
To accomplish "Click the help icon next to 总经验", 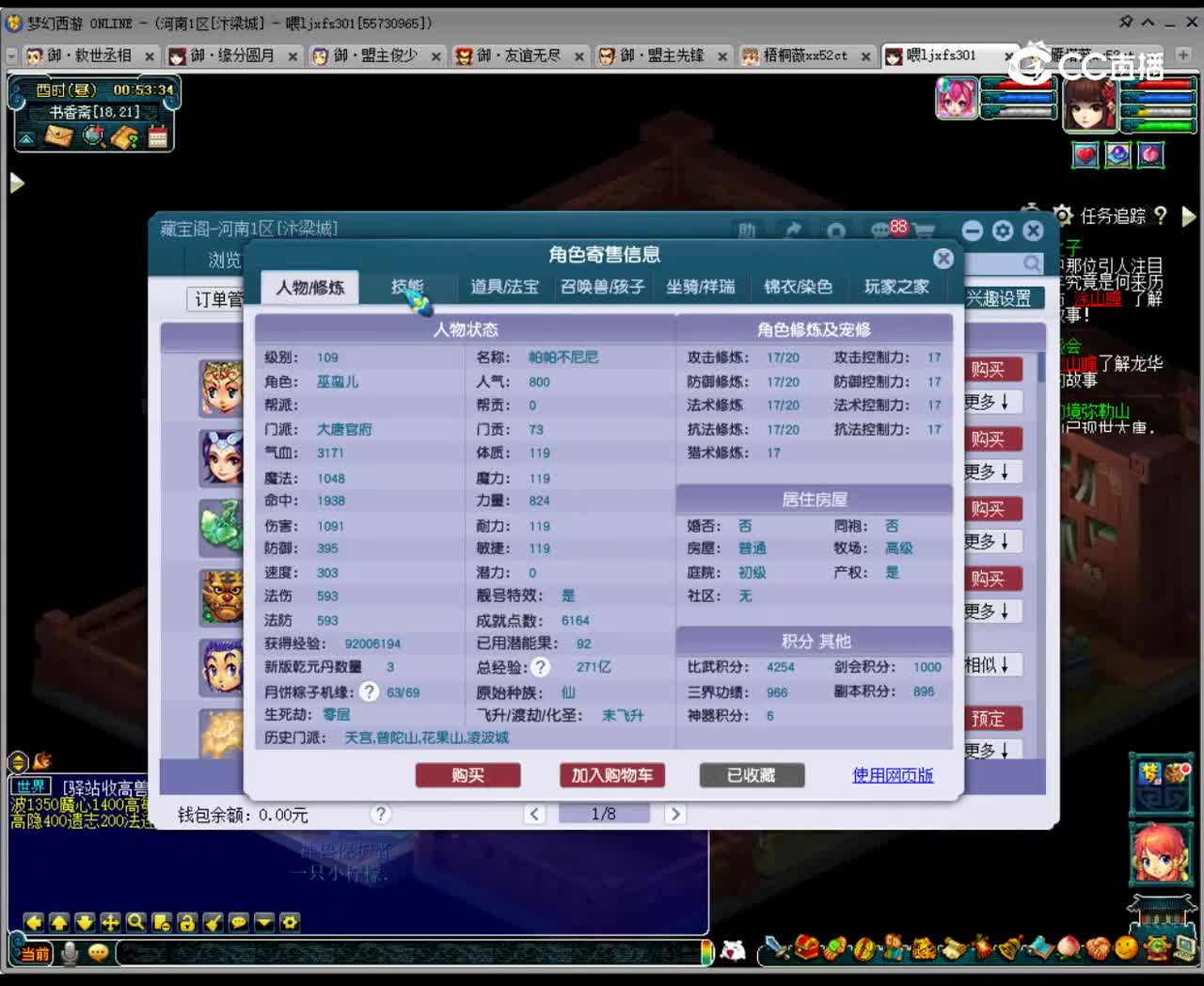I will [x=540, y=666].
